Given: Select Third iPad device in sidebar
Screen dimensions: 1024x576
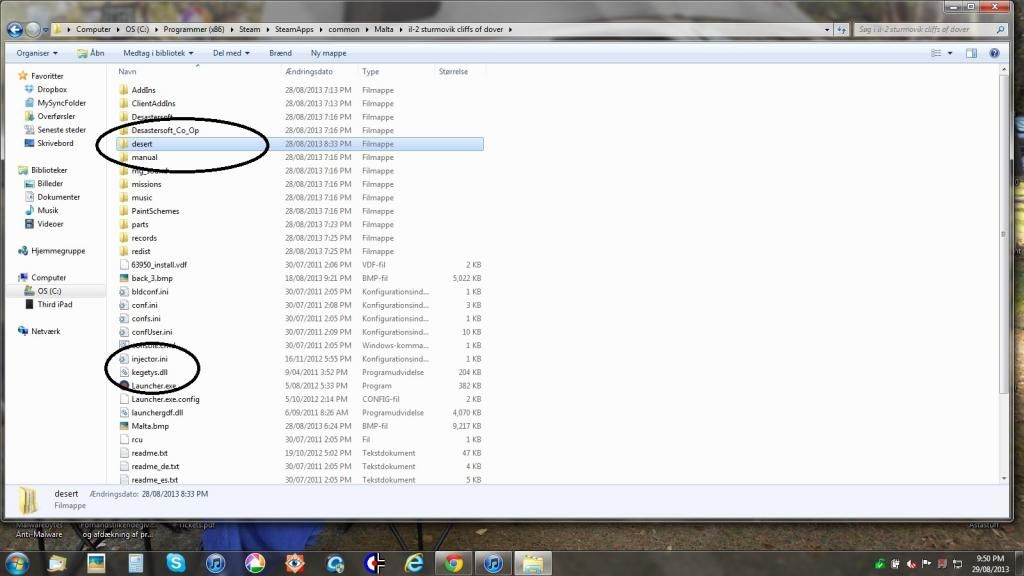Looking at the screenshot, I should tap(54, 304).
